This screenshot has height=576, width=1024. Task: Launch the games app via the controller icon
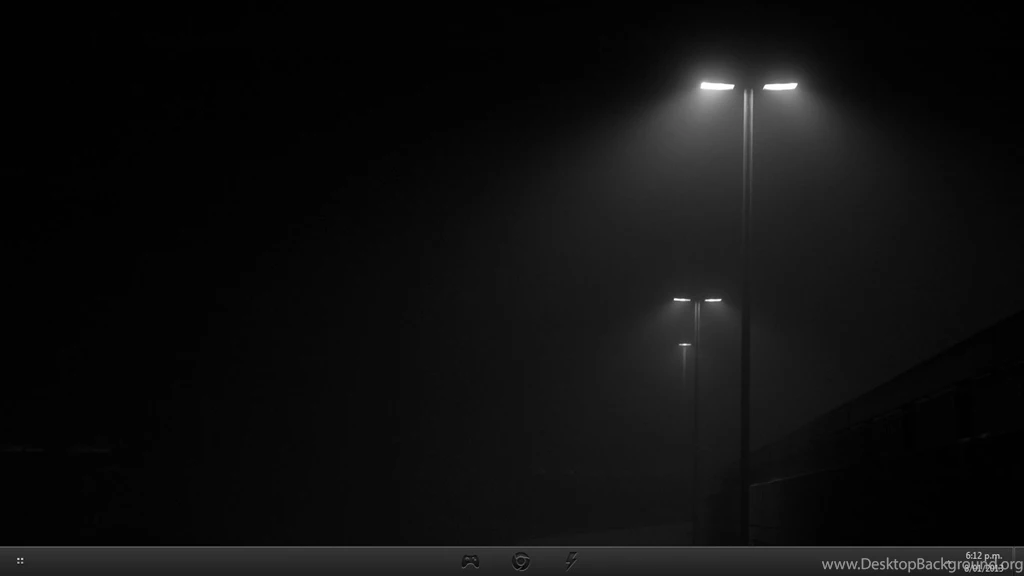[470, 561]
